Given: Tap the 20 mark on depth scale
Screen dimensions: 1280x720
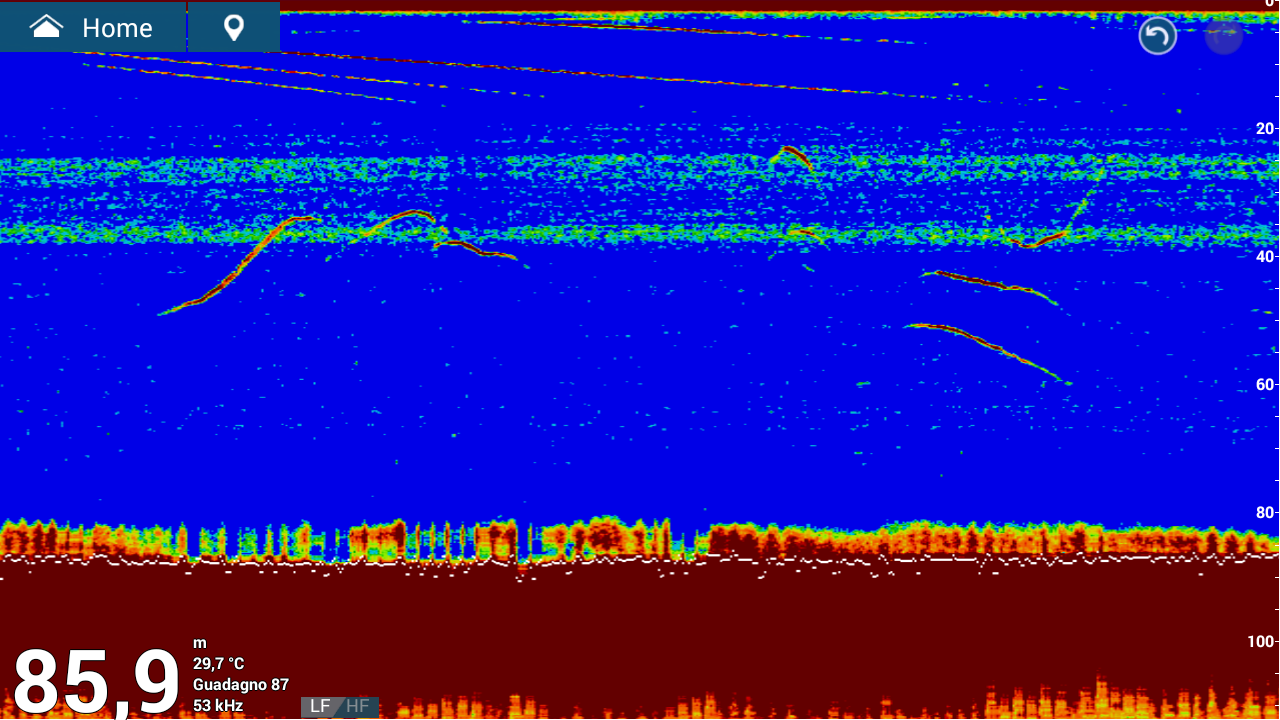Looking at the screenshot, I should (x=1266, y=128).
